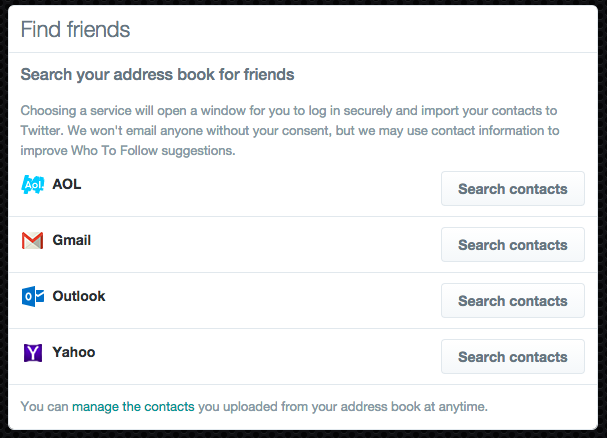Hit Search contacts in Yahoo row

click(x=512, y=356)
